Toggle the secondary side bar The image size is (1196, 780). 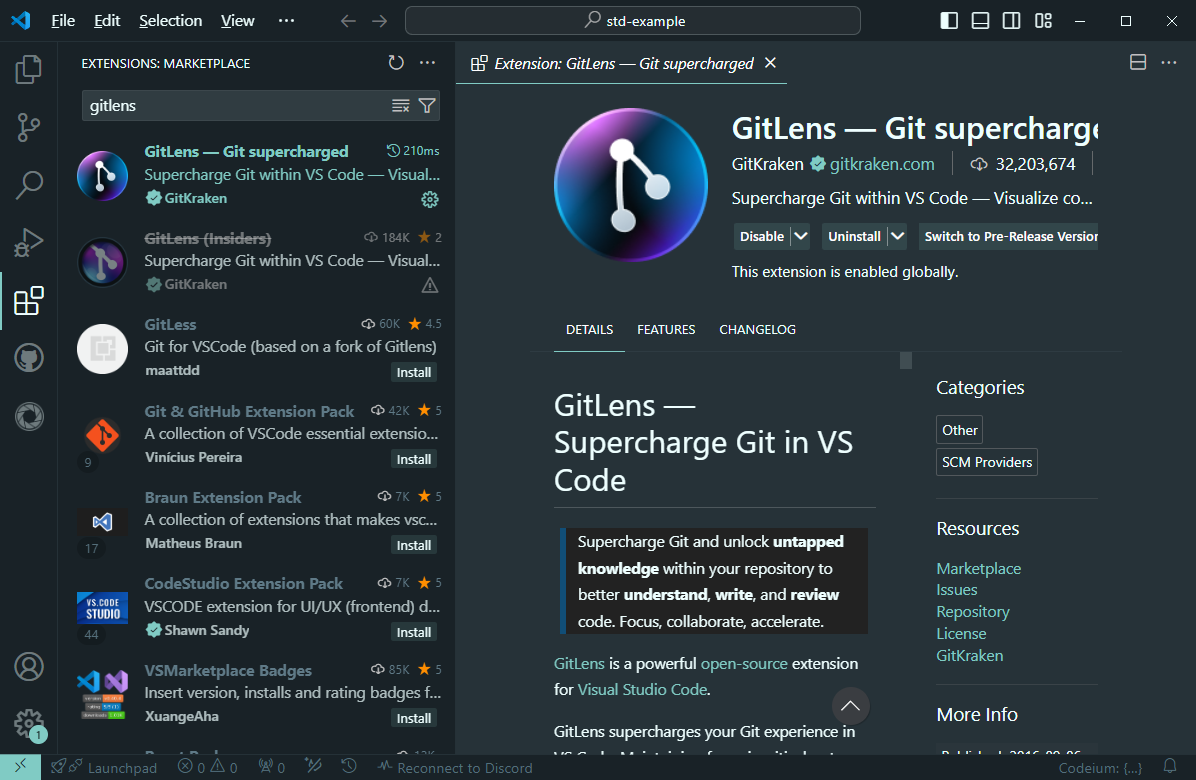click(1011, 21)
